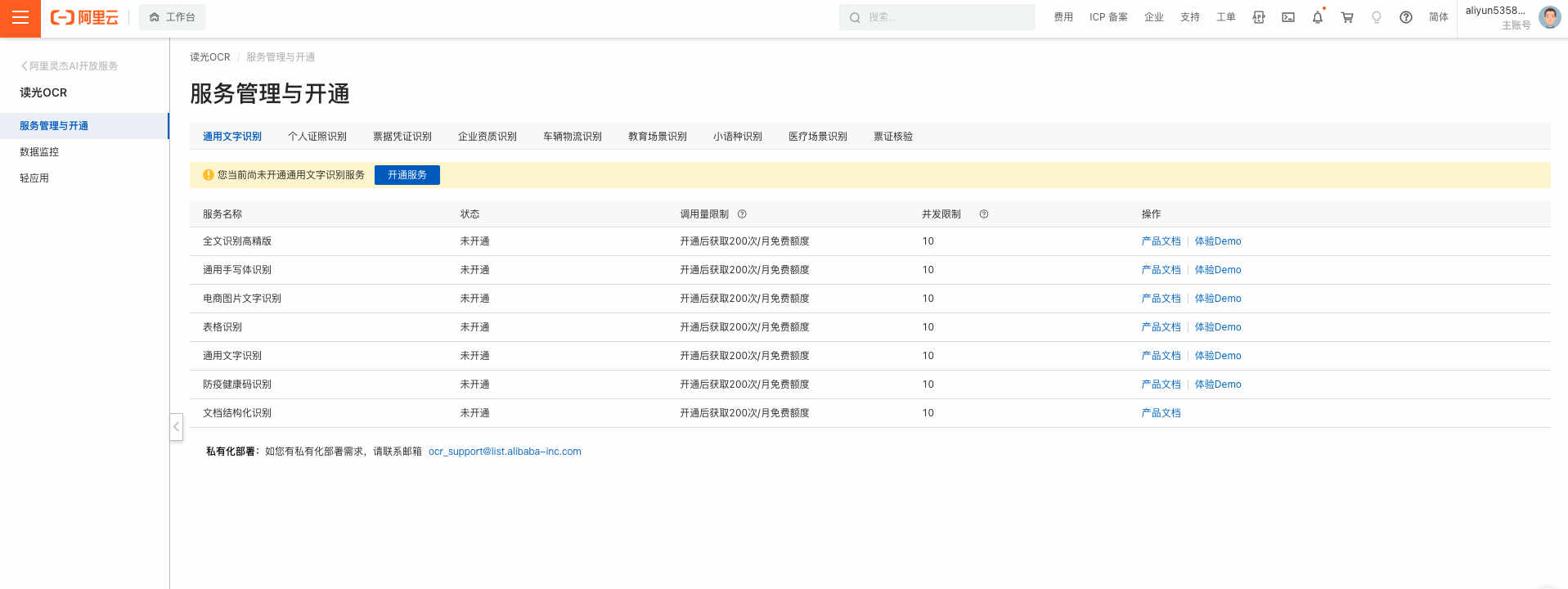Image resolution: width=1568 pixels, height=589 pixels.
Task: Open 产品文档 for 通用文字识别 row
Action: click(1161, 356)
